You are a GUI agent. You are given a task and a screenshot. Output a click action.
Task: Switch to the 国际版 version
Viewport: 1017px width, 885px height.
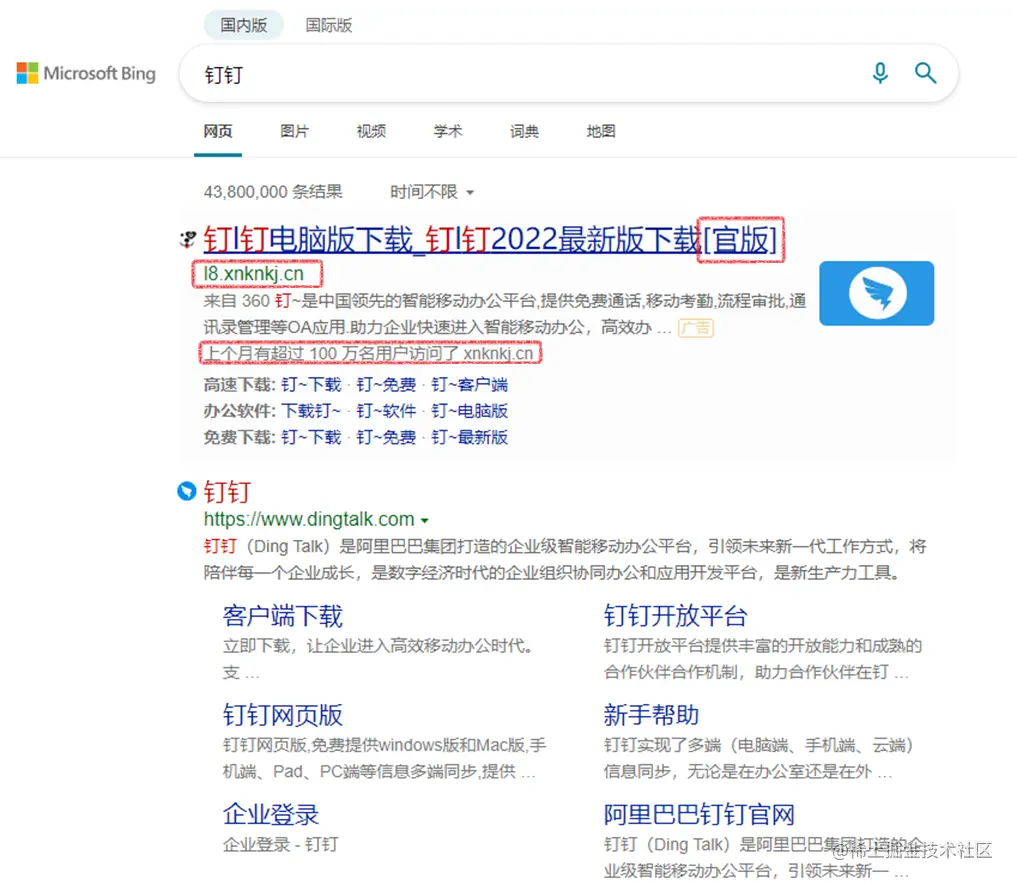(x=329, y=25)
